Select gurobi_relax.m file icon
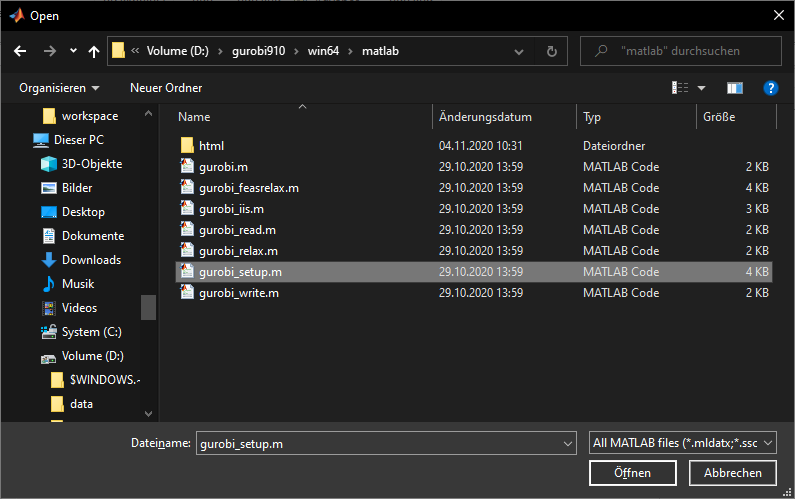This screenshot has width=795, height=499. (187, 251)
